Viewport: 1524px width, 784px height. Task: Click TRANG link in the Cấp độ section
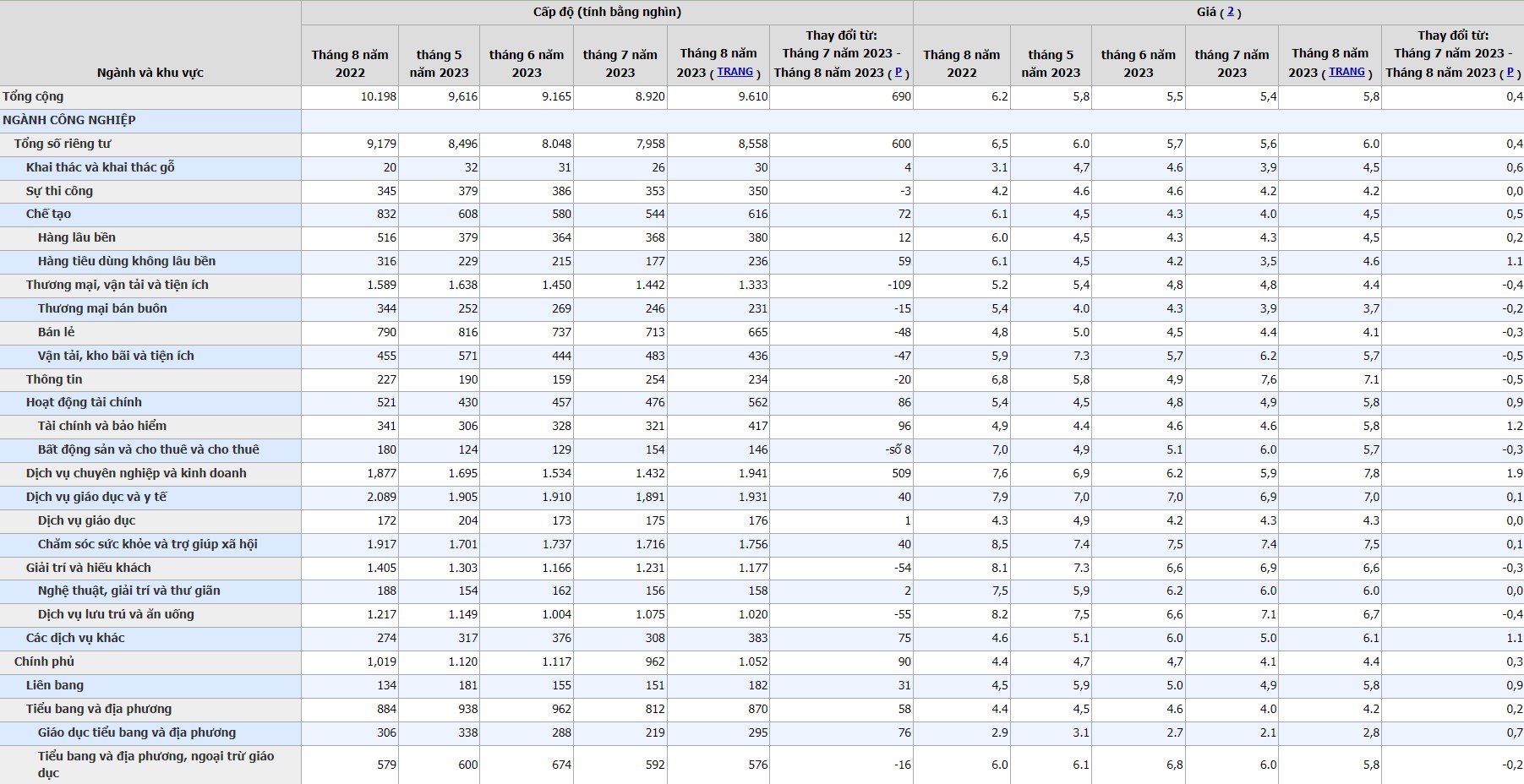coord(735,72)
